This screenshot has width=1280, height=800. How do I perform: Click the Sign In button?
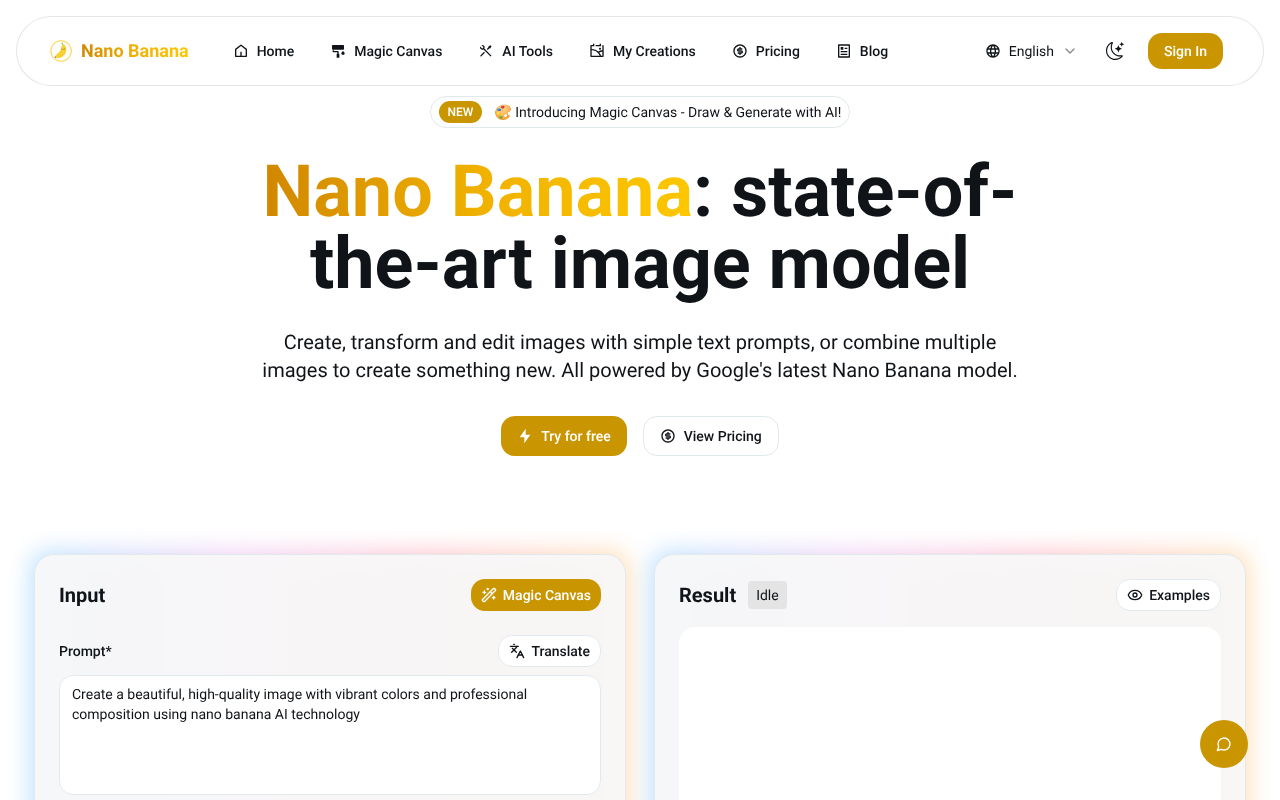(x=1185, y=50)
